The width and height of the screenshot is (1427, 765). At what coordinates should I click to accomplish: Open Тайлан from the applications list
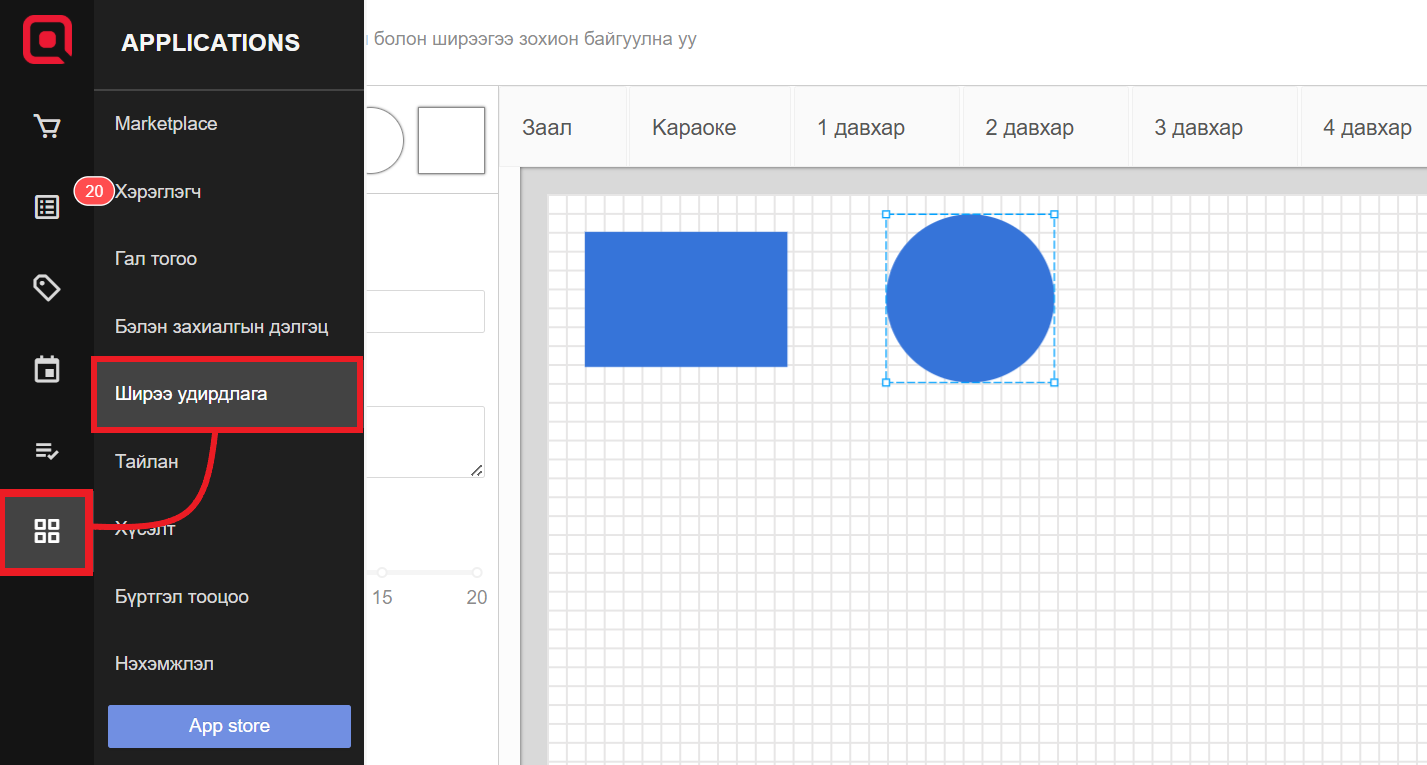pyautogui.click(x=147, y=462)
